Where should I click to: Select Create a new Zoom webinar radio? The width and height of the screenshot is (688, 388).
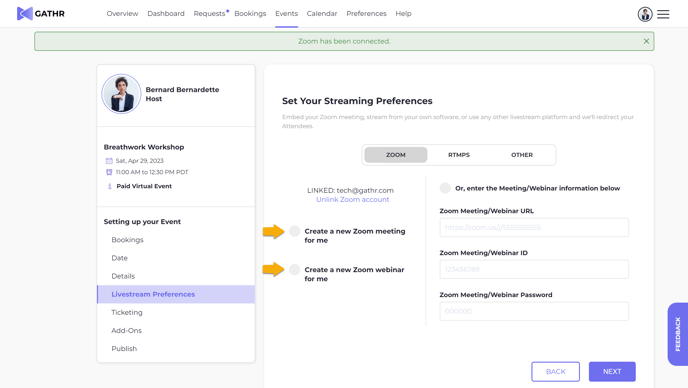pos(294,269)
